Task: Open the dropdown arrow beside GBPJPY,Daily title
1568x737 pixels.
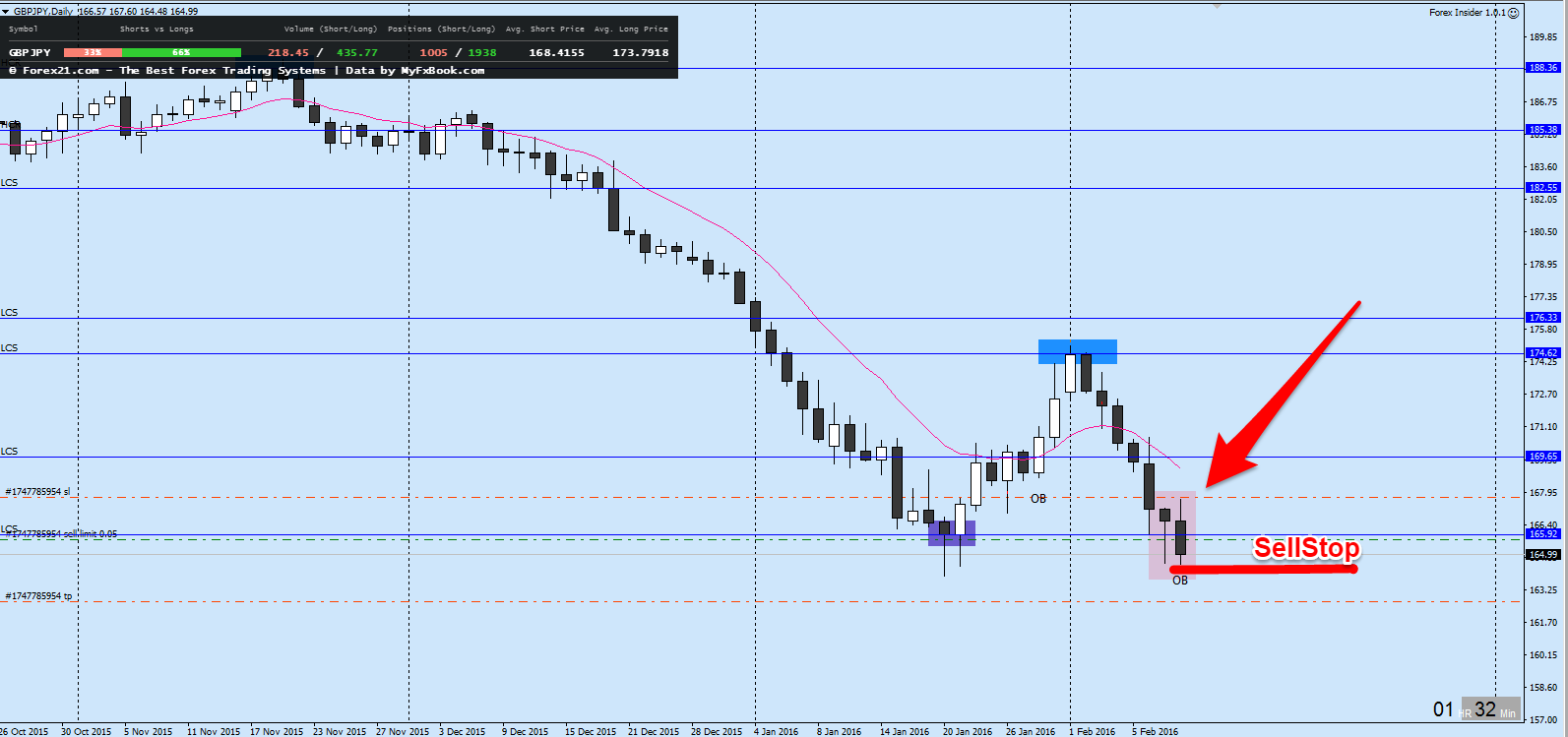Action: click(x=6, y=11)
